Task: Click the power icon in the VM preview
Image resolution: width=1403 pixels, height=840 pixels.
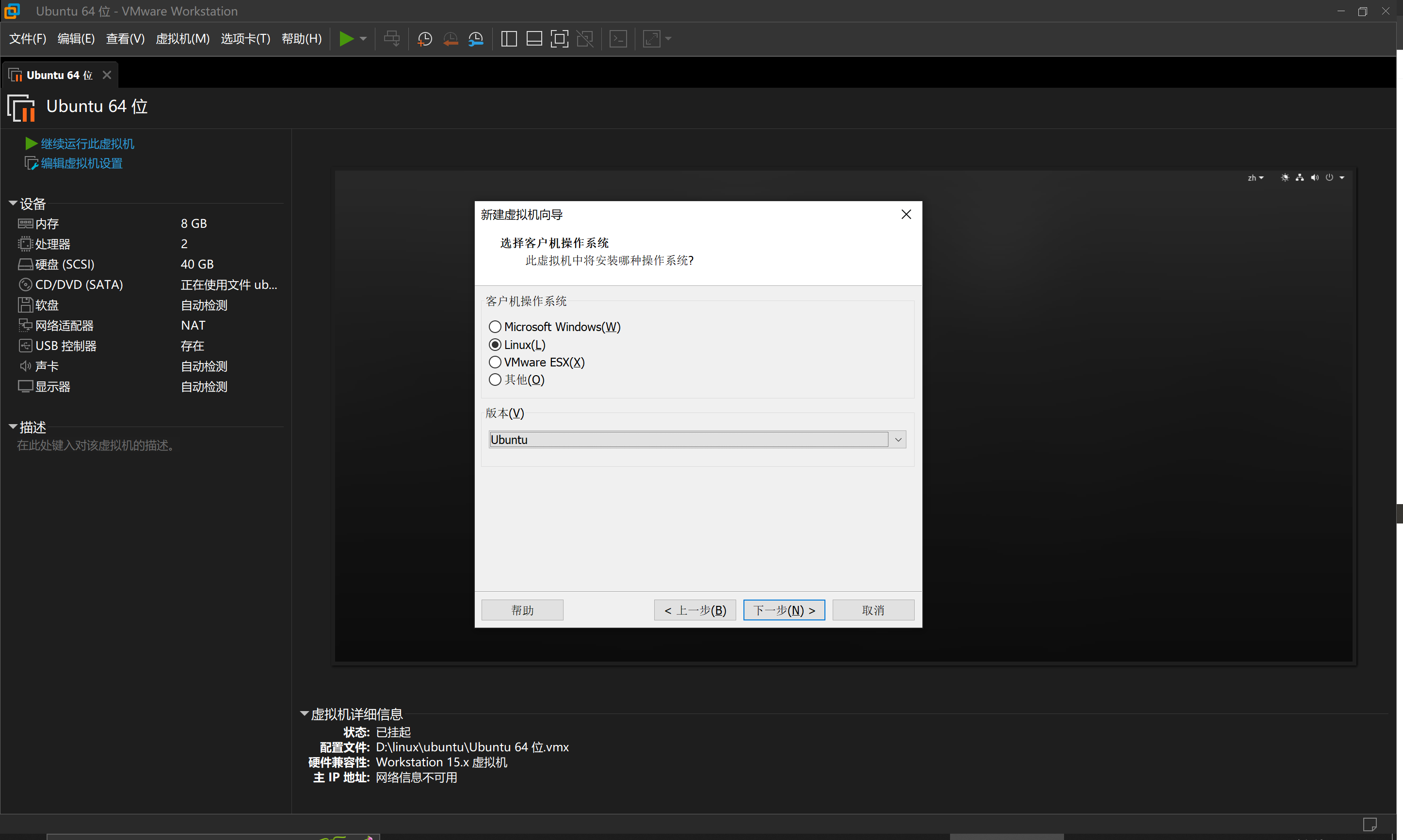Action: tap(1329, 178)
